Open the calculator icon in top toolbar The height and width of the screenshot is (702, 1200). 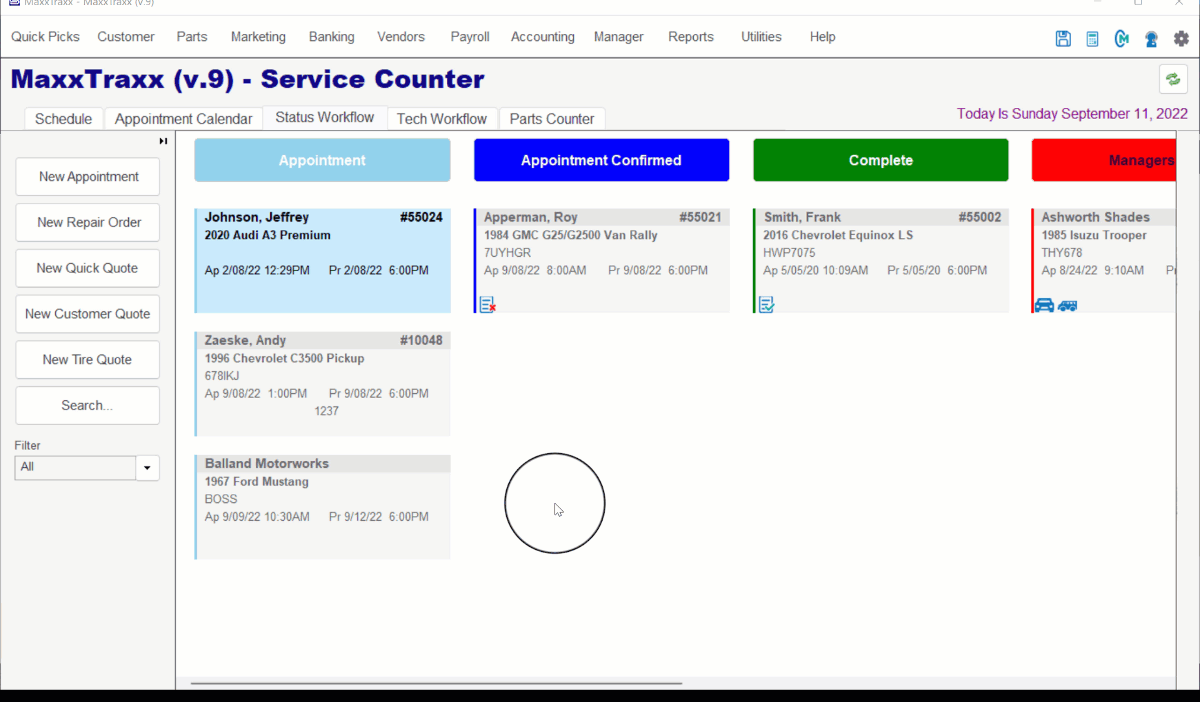tap(1093, 39)
